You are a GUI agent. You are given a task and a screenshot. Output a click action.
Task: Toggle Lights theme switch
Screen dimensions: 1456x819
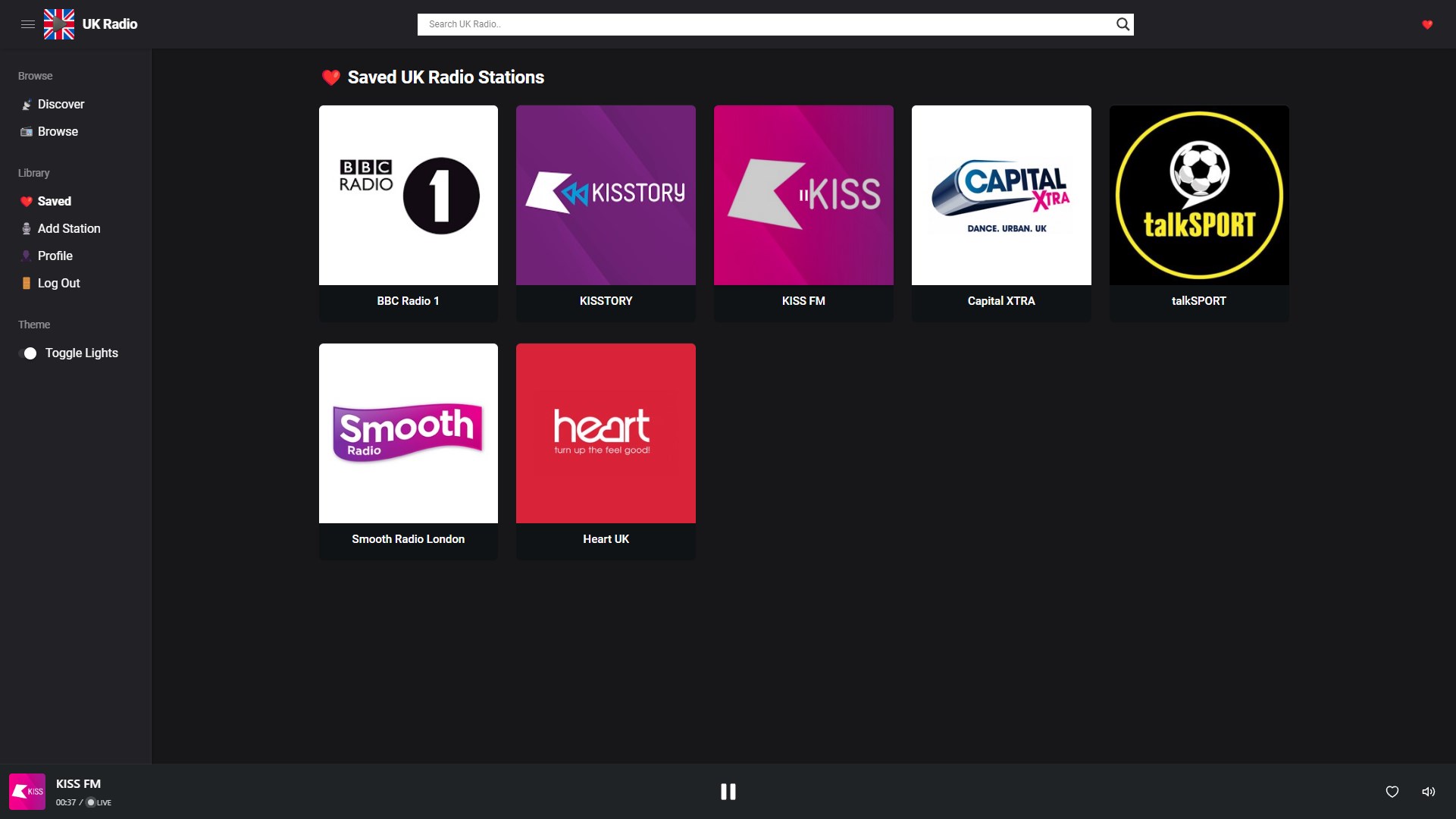pos(29,353)
